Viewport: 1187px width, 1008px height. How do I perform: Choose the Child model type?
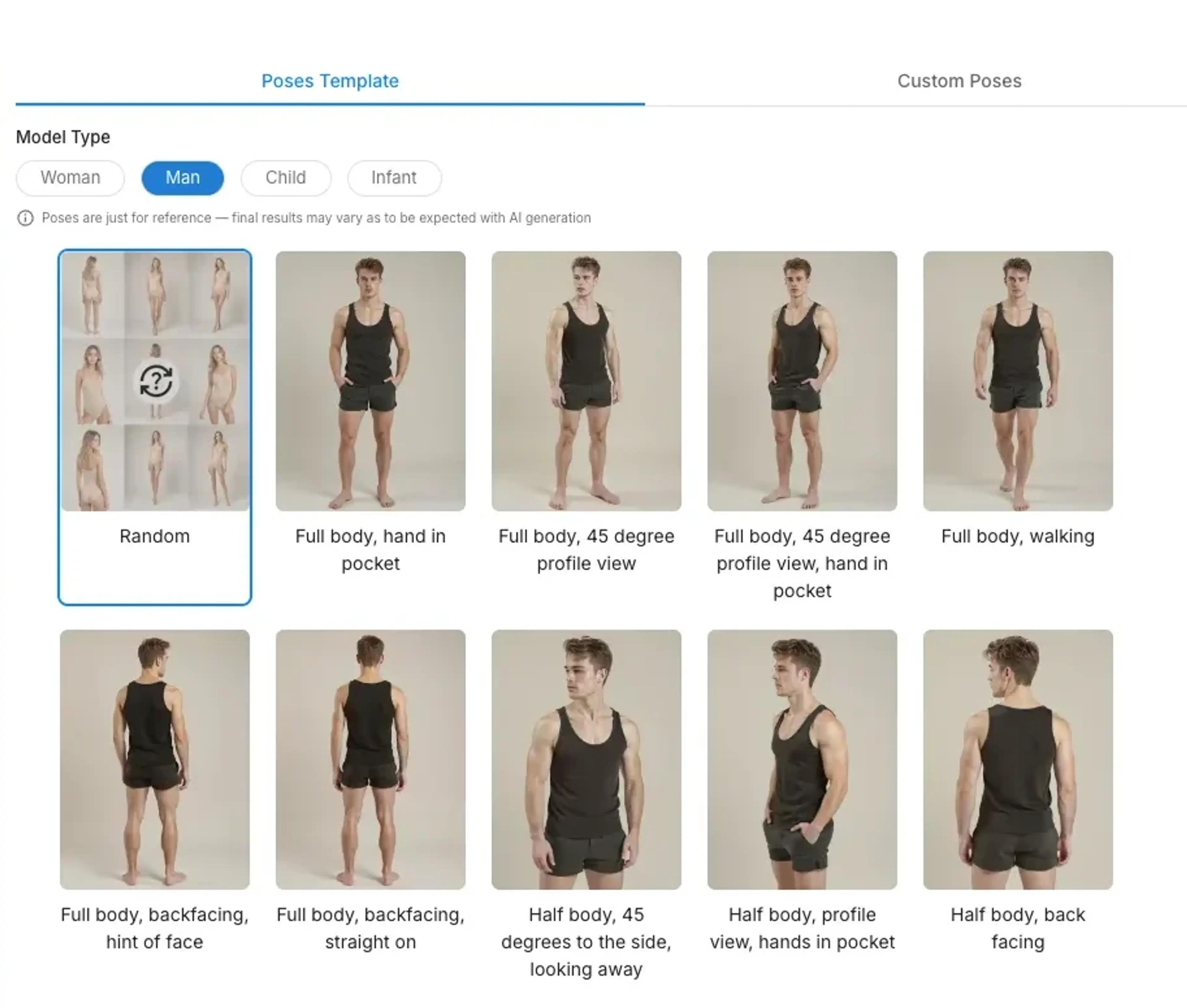[x=286, y=178]
